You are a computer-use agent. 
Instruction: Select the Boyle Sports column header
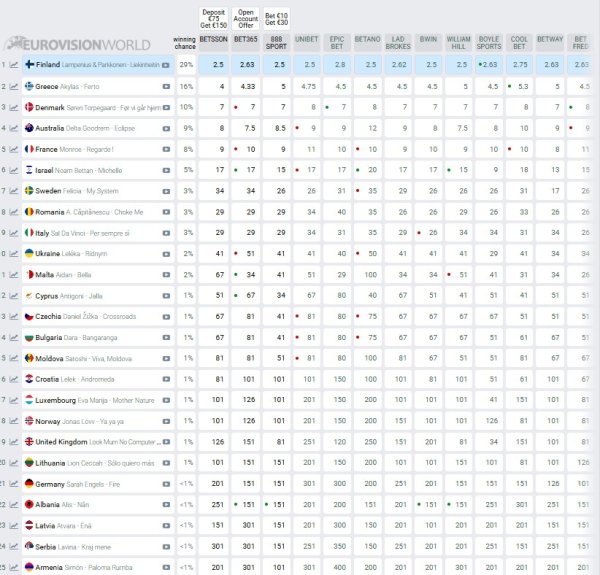click(x=489, y=43)
